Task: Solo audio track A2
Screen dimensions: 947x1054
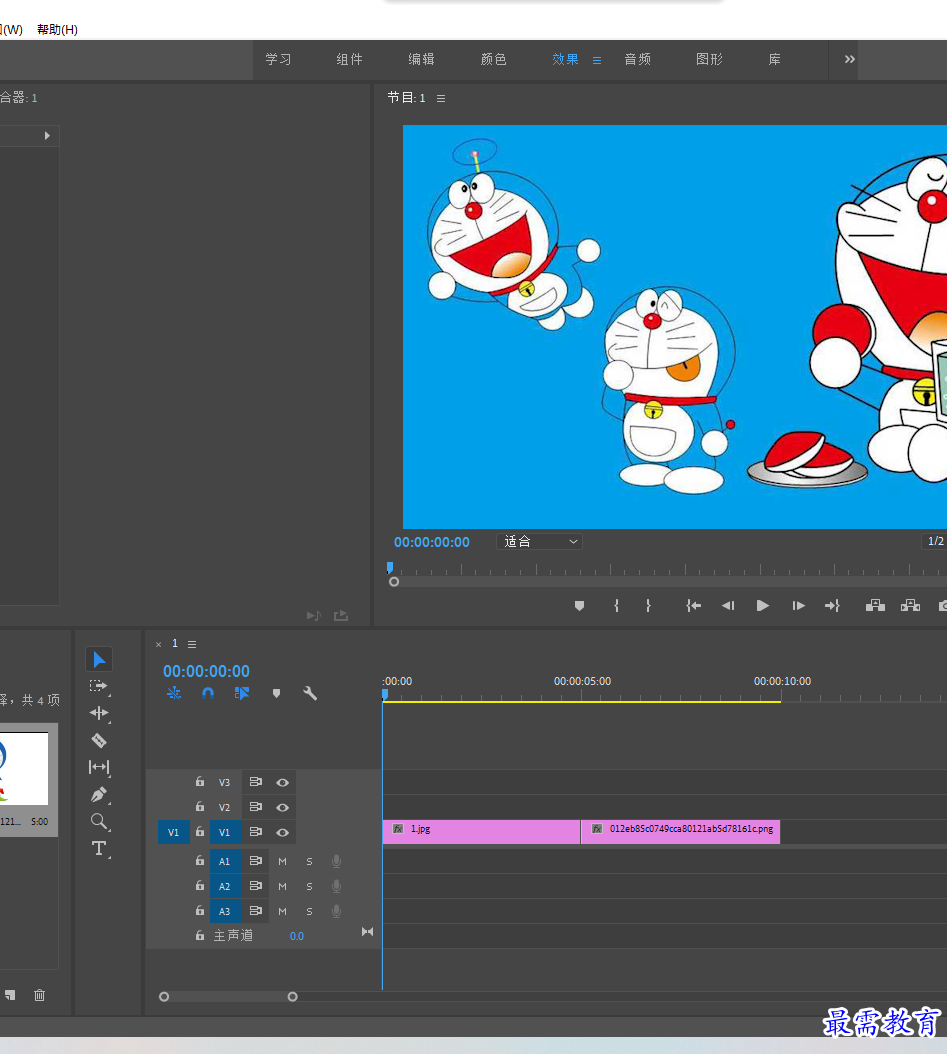Action: point(309,886)
